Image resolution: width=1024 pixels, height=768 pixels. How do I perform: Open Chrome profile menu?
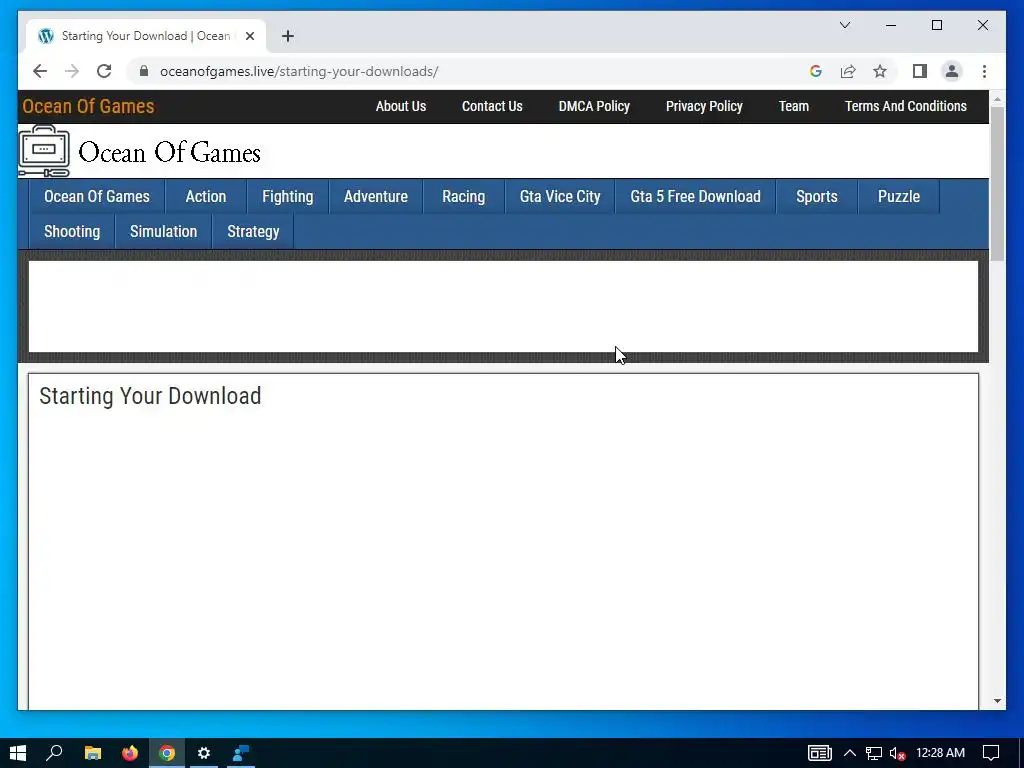point(952,71)
